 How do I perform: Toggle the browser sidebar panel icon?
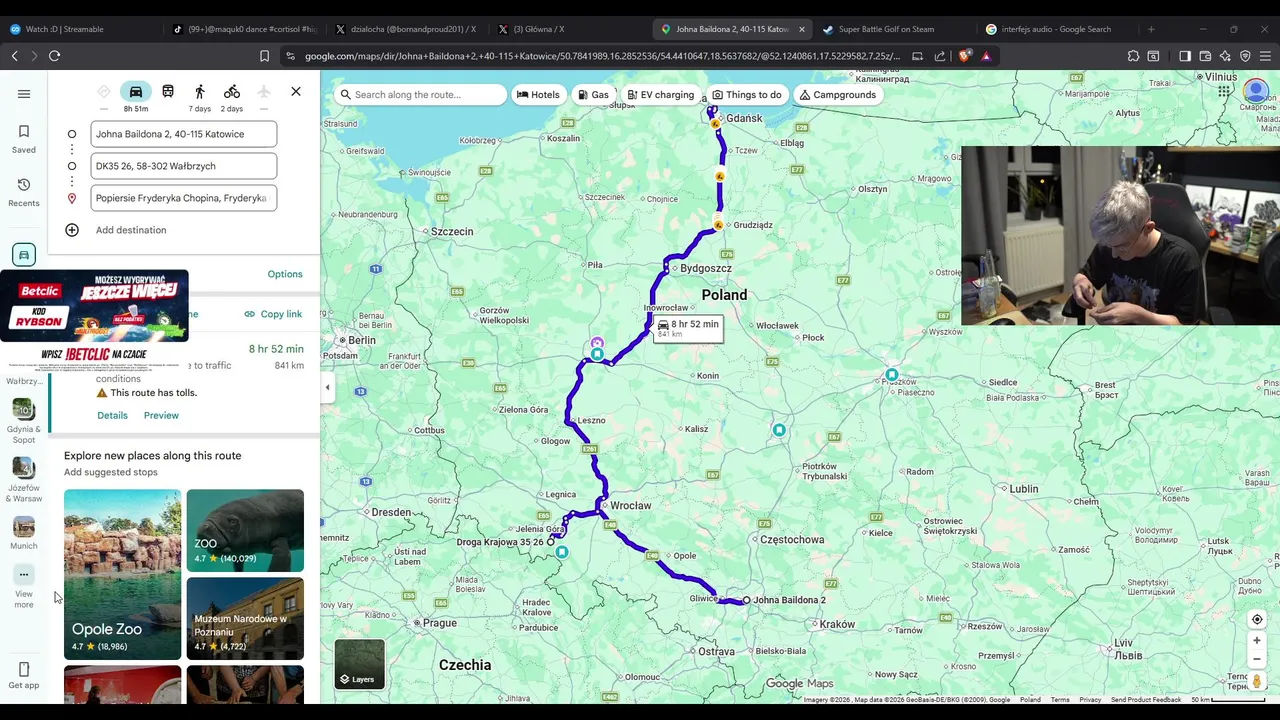coord(1185,56)
